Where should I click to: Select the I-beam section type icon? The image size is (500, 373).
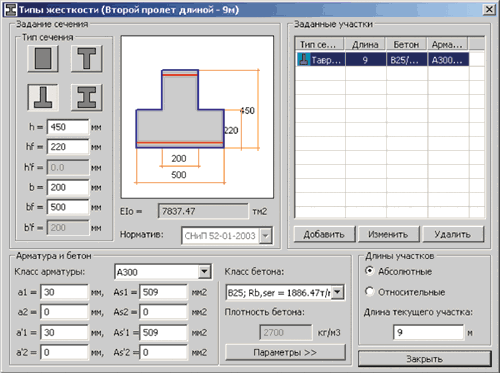tap(87, 97)
